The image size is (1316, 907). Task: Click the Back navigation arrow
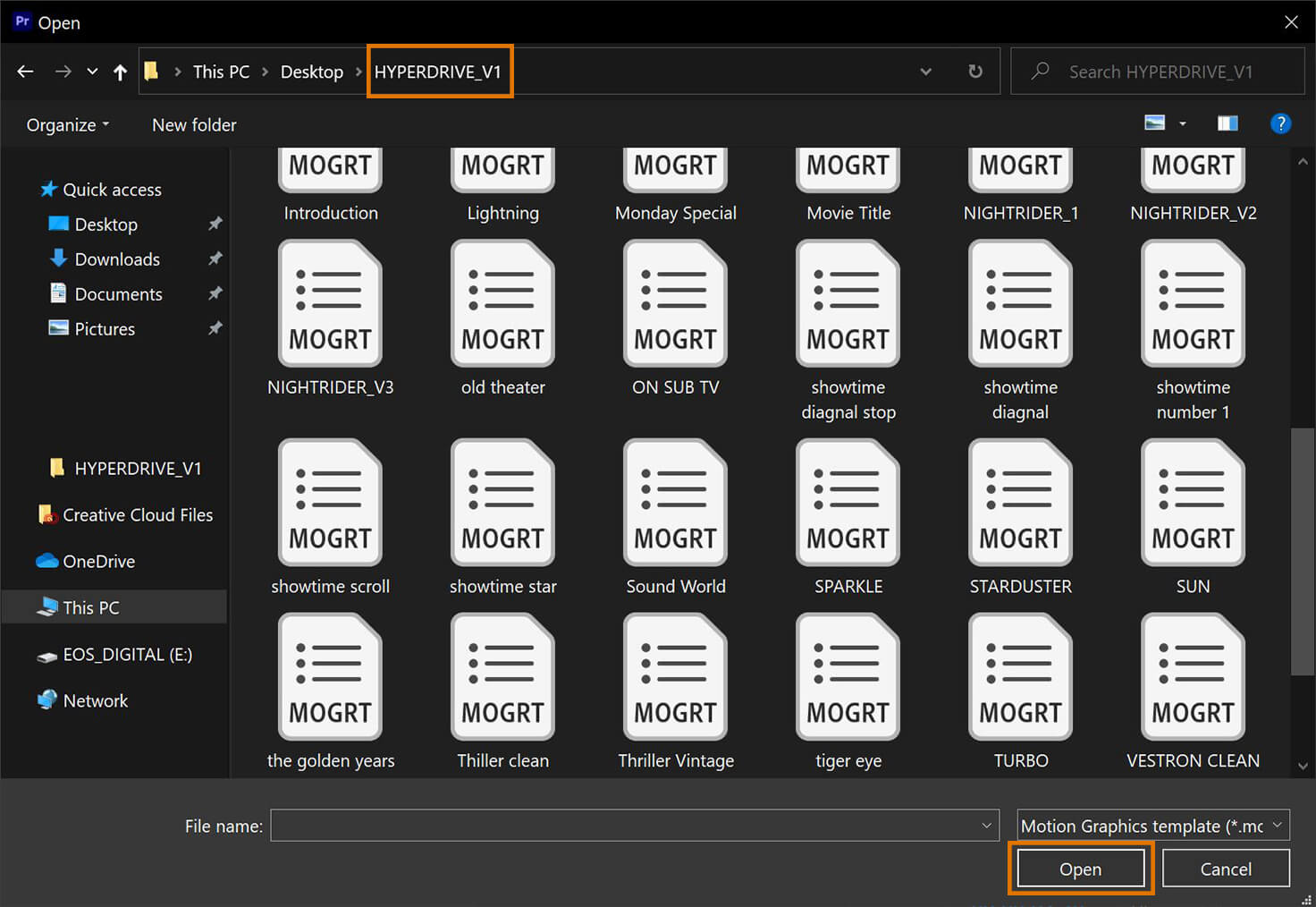(x=25, y=72)
